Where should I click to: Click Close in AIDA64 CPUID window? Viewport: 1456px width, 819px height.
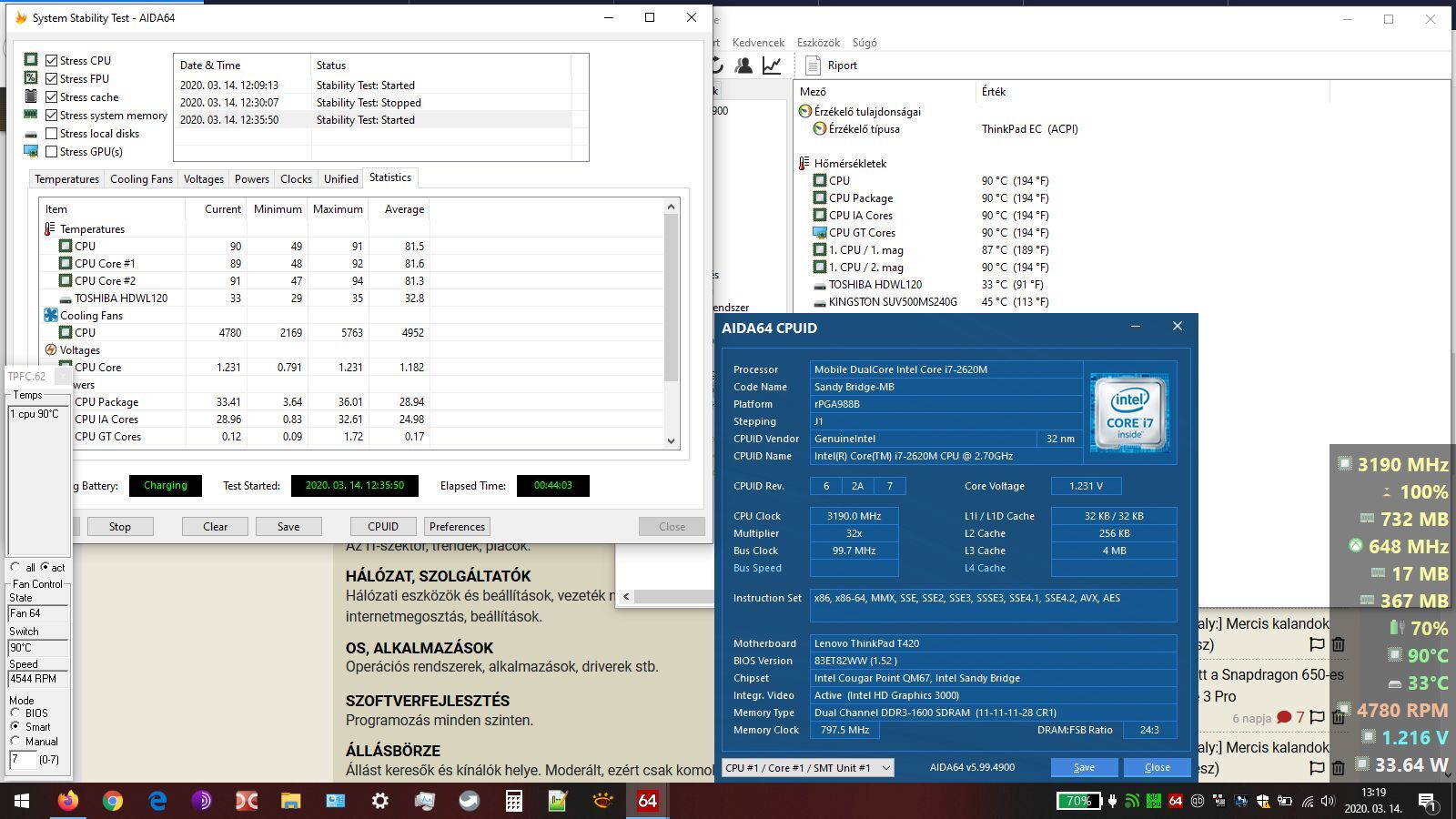[1157, 767]
